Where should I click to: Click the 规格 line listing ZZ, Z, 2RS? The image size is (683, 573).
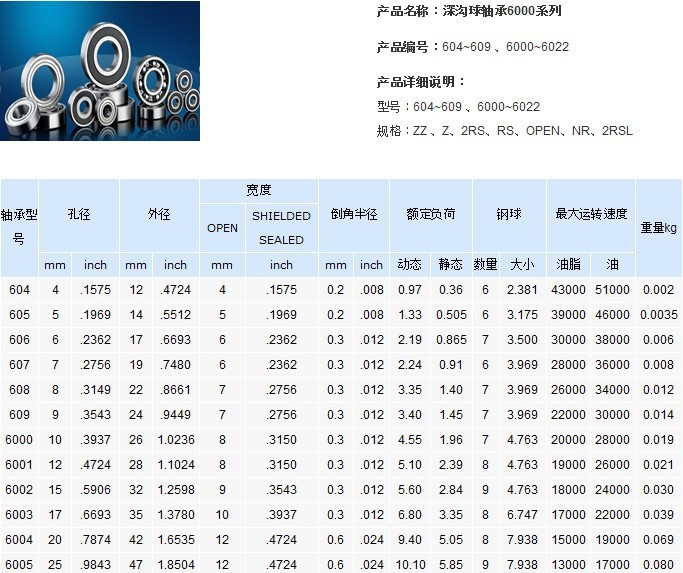pyautogui.click(x=504, y=131)
